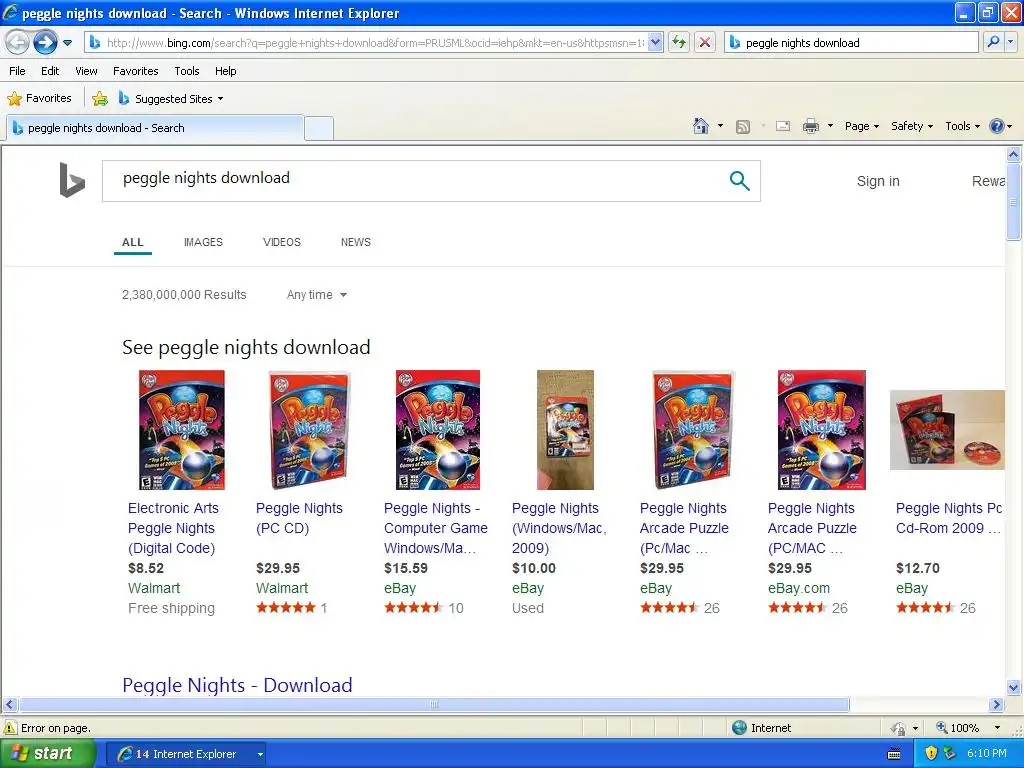Image resolution: width=1024 pixels, height=768 pixels.
Task: Open the View menu
Action: click(86, 71)
